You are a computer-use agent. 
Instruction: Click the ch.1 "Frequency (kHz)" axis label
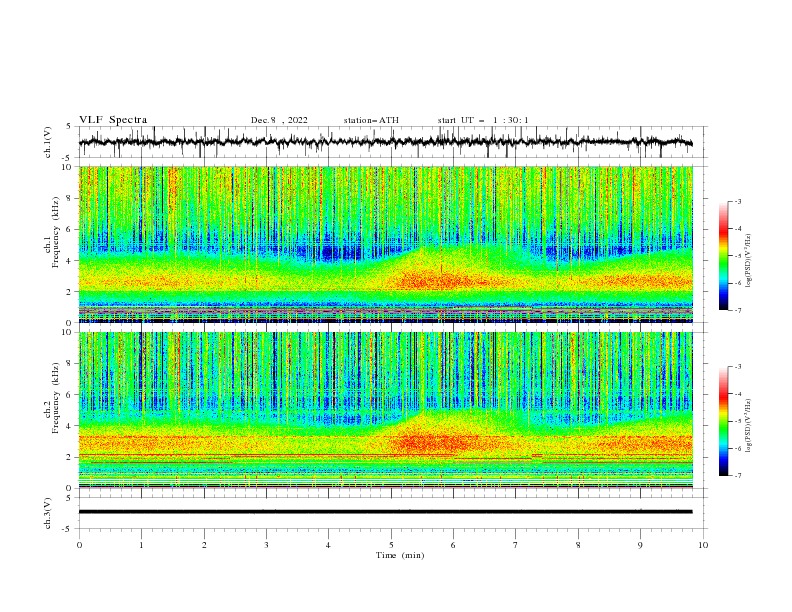point(56,233)
